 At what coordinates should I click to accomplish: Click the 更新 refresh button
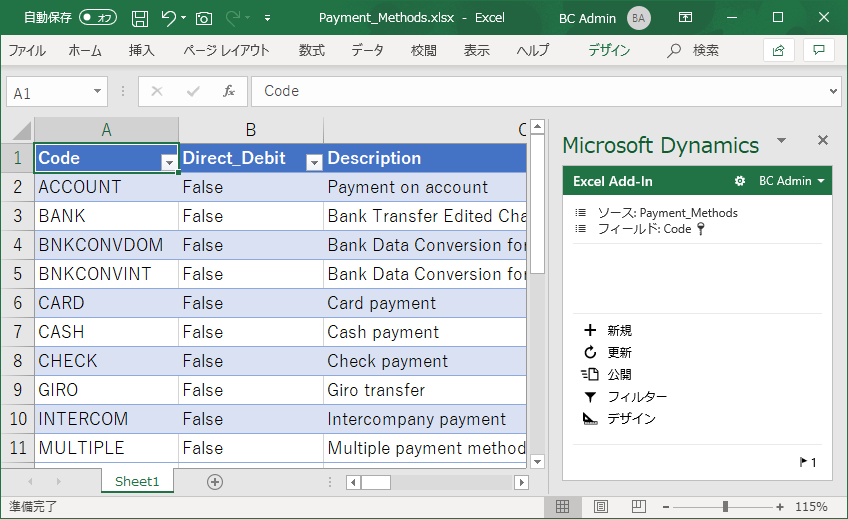click(608, 352)
